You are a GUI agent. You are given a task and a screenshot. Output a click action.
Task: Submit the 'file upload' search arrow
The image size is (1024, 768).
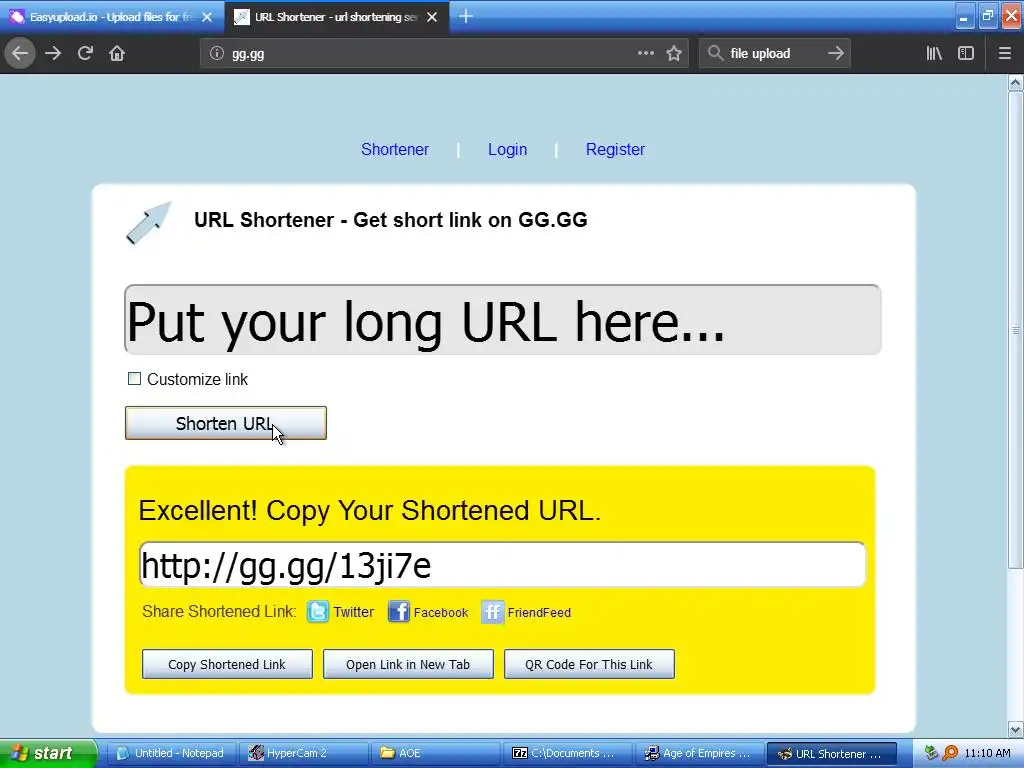click(x=835, y=53)
